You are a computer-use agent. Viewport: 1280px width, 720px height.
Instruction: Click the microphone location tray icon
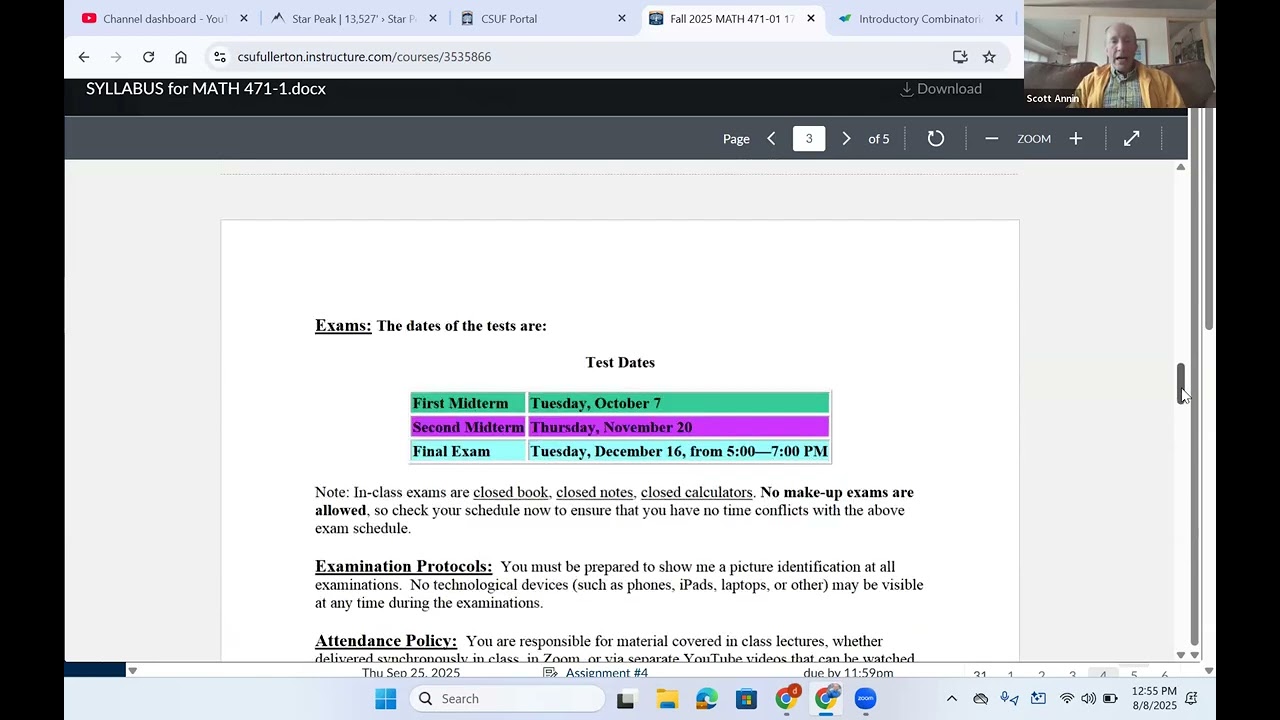click(1009, 699)
